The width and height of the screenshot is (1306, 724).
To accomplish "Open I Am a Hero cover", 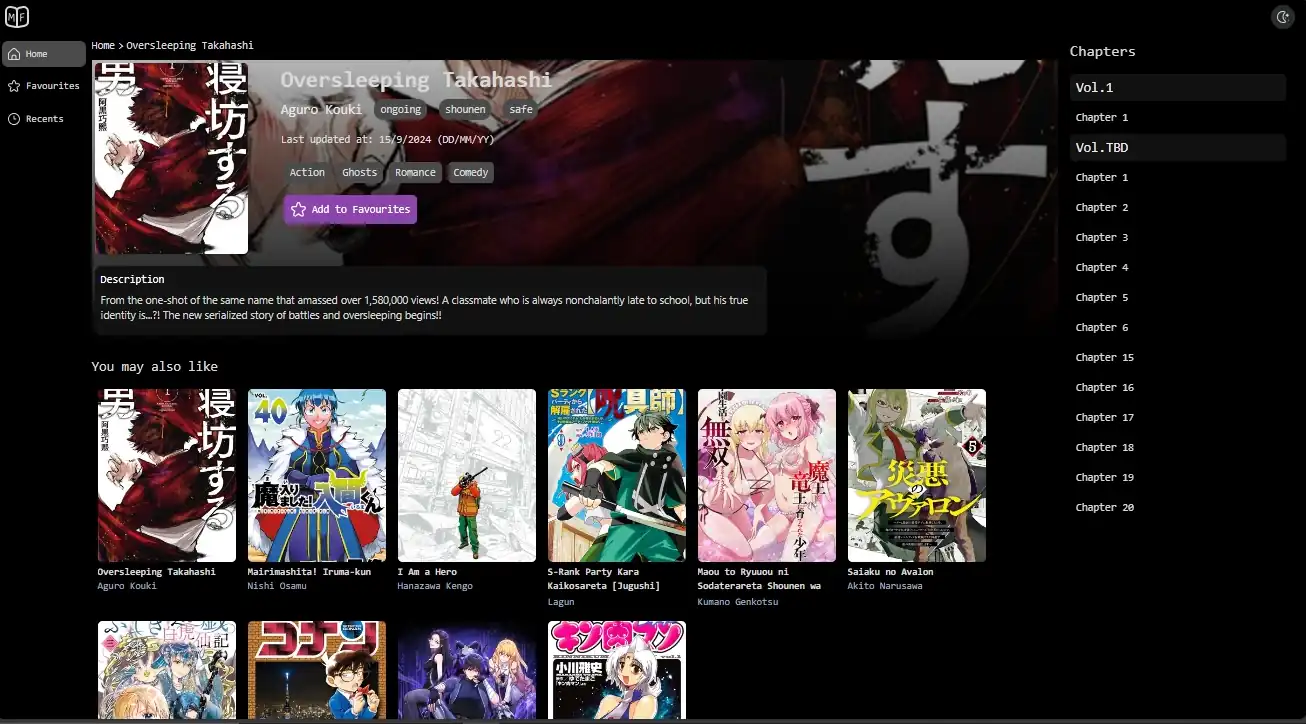I will tap(467, 475).
